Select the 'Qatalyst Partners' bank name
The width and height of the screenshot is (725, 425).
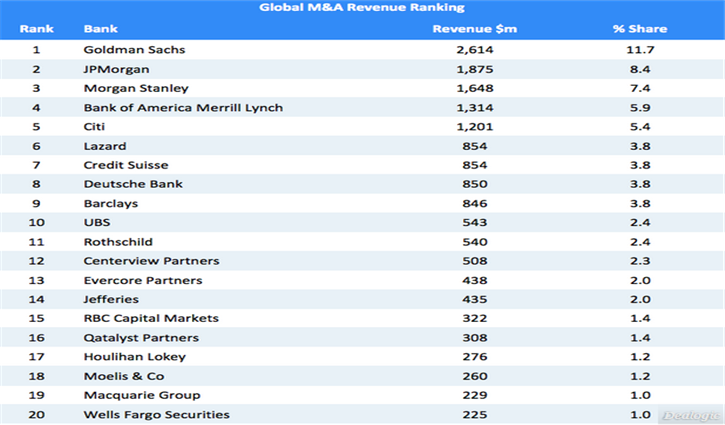[141, 338]
